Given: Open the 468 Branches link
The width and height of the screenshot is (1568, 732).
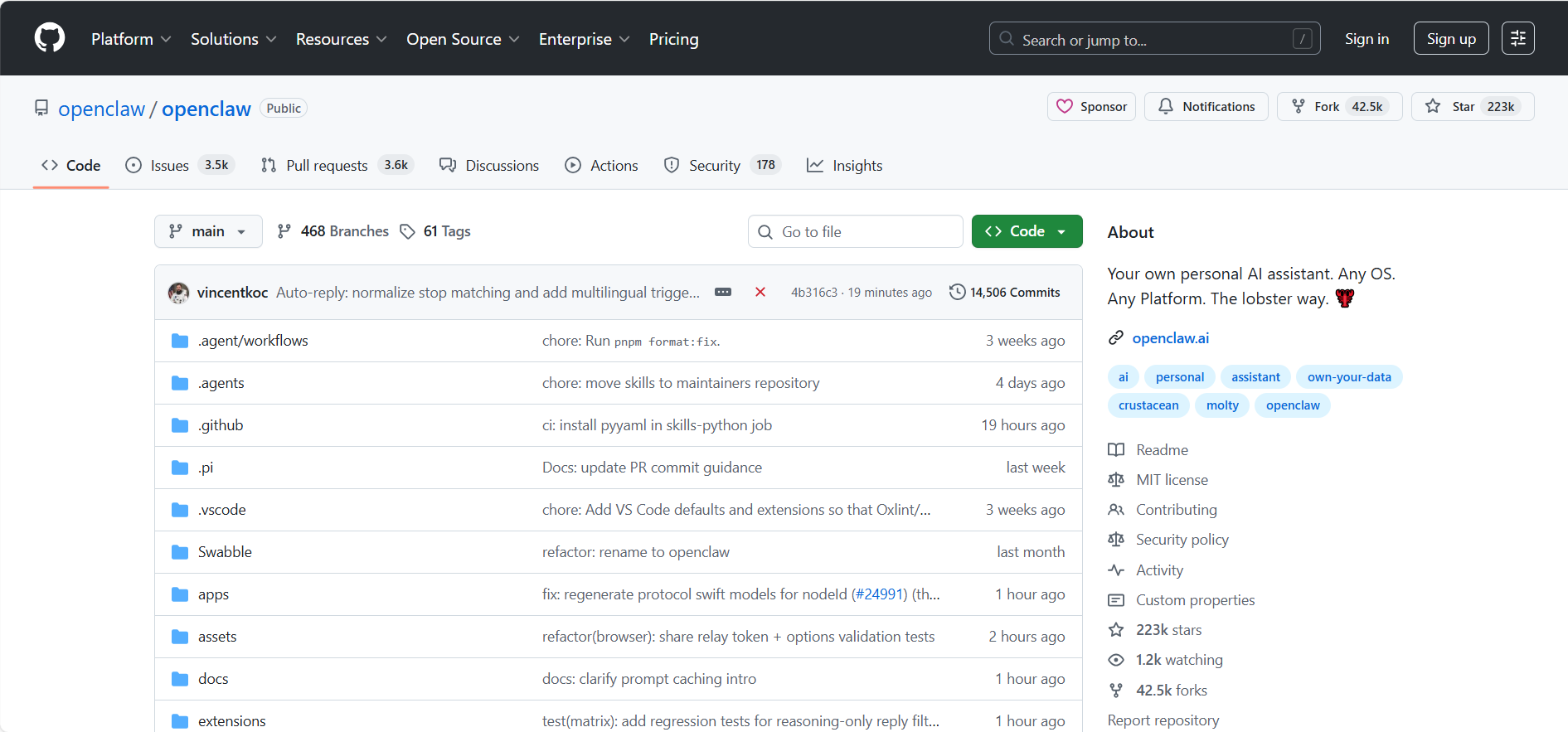Looking at the screenshot, I should pyautogui.click(x=333, y=231).
